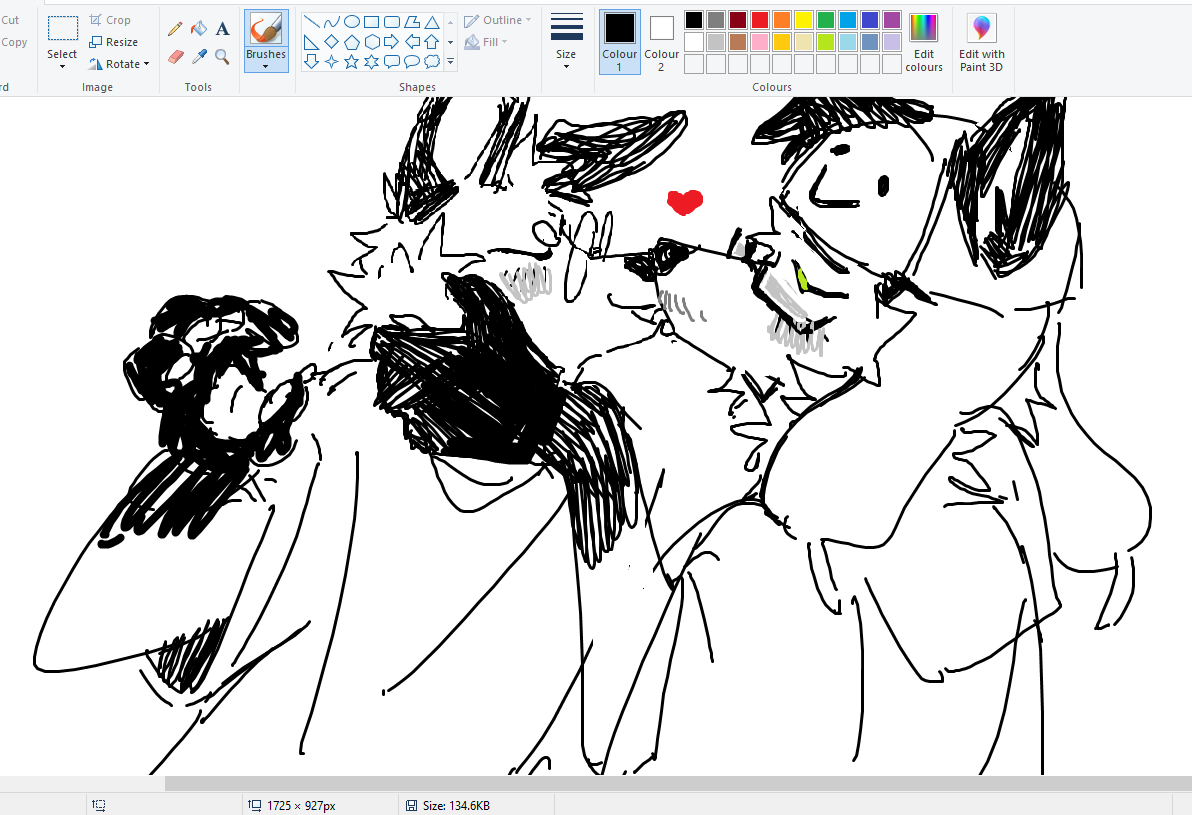
Task: Select the Oval shape
Action: (x=351, y=22)
